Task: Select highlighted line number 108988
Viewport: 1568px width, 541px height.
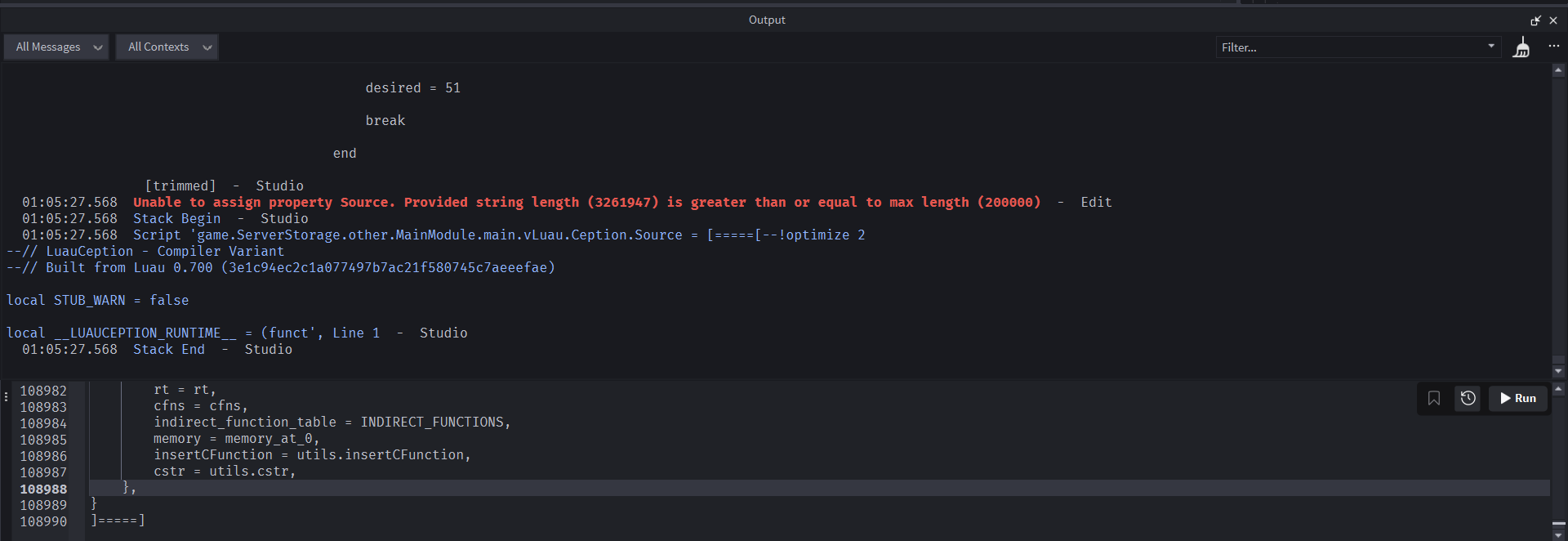Action: (43, 489)
